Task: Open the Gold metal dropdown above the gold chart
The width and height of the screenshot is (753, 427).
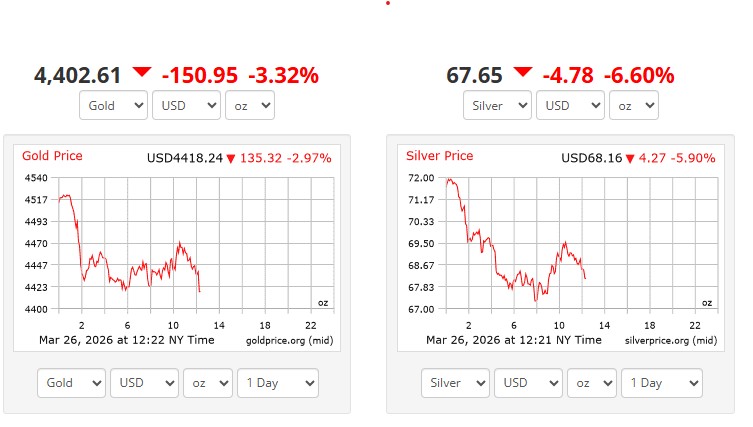Action: 113,105
